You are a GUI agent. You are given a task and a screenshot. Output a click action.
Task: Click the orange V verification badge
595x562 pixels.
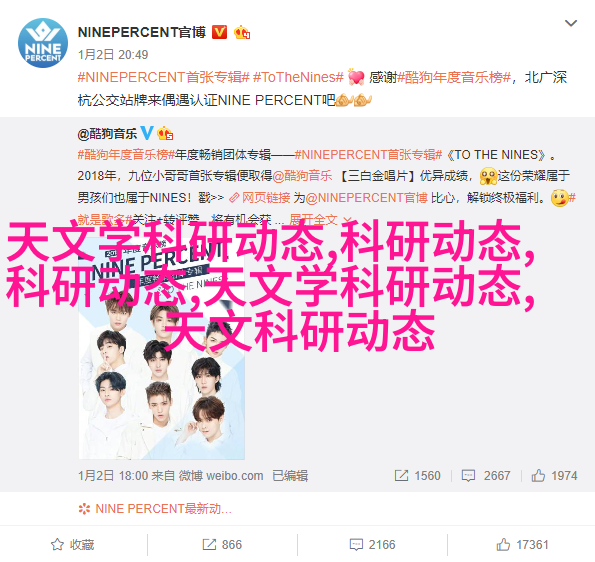219,32
